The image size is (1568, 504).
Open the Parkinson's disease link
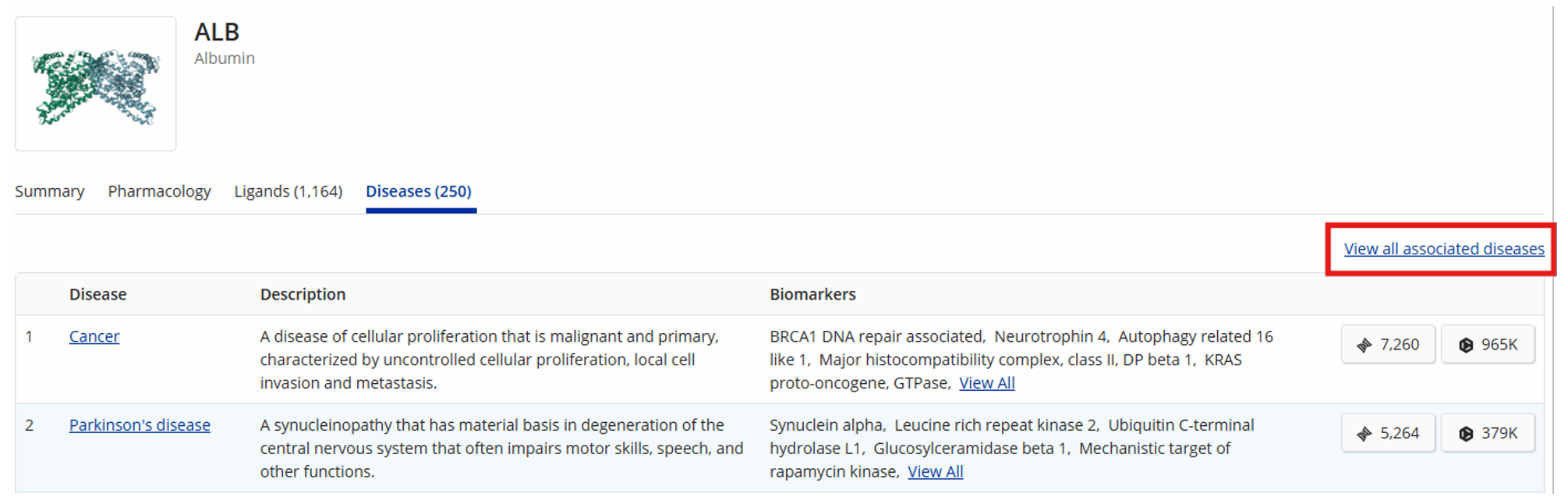[140, 425]
